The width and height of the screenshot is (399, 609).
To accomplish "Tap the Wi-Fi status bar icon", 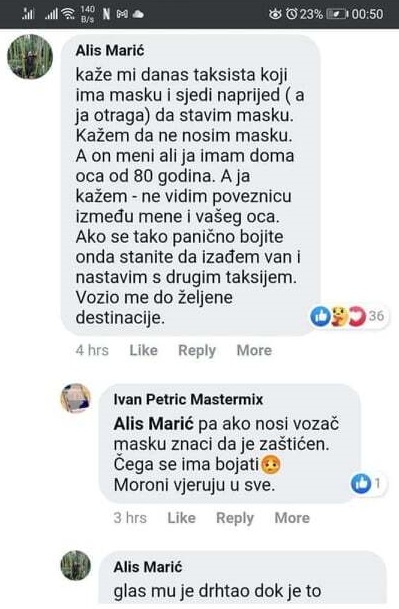I will pos(68,14).
